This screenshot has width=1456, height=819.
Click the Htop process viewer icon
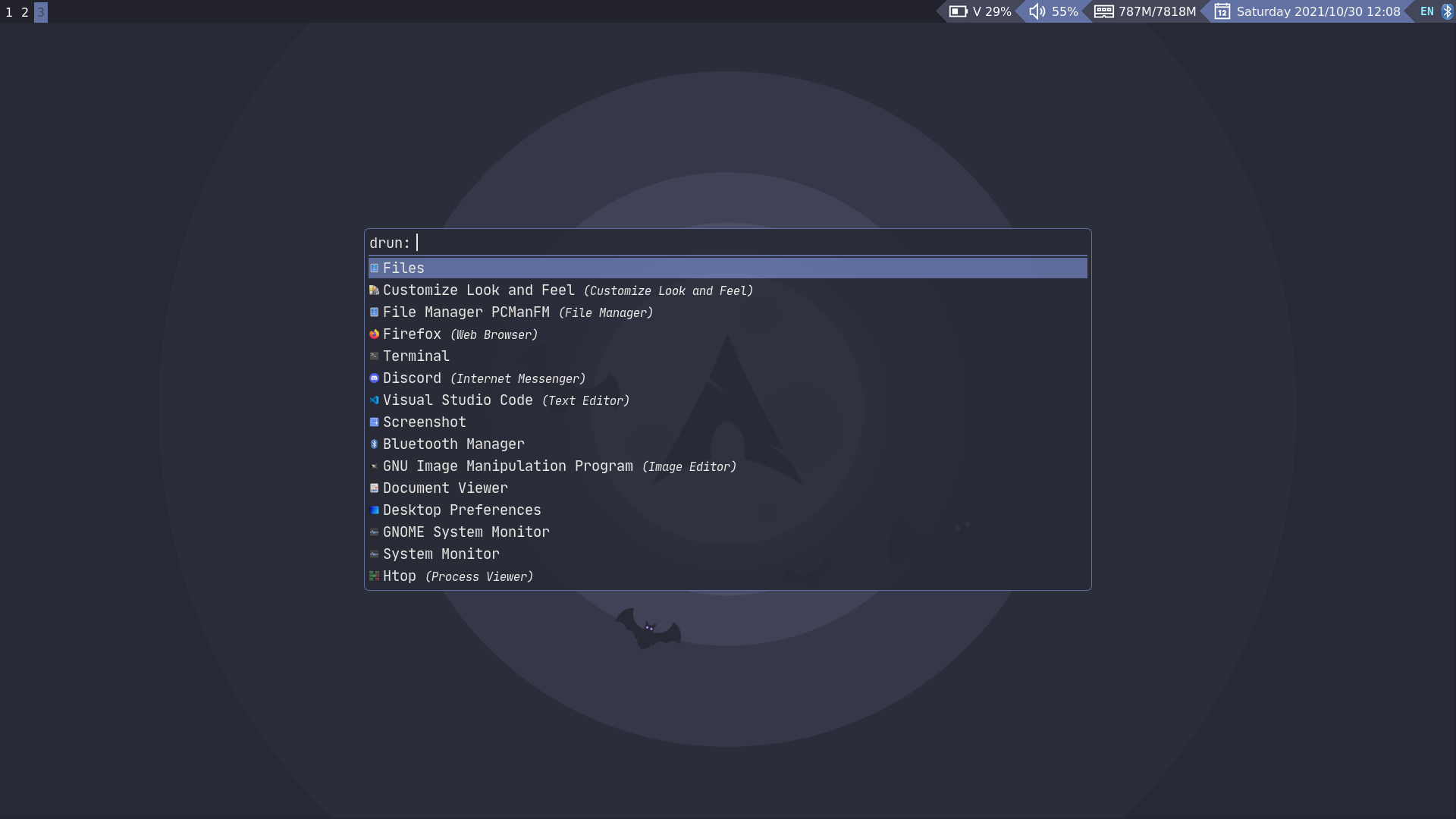[374, 576]
